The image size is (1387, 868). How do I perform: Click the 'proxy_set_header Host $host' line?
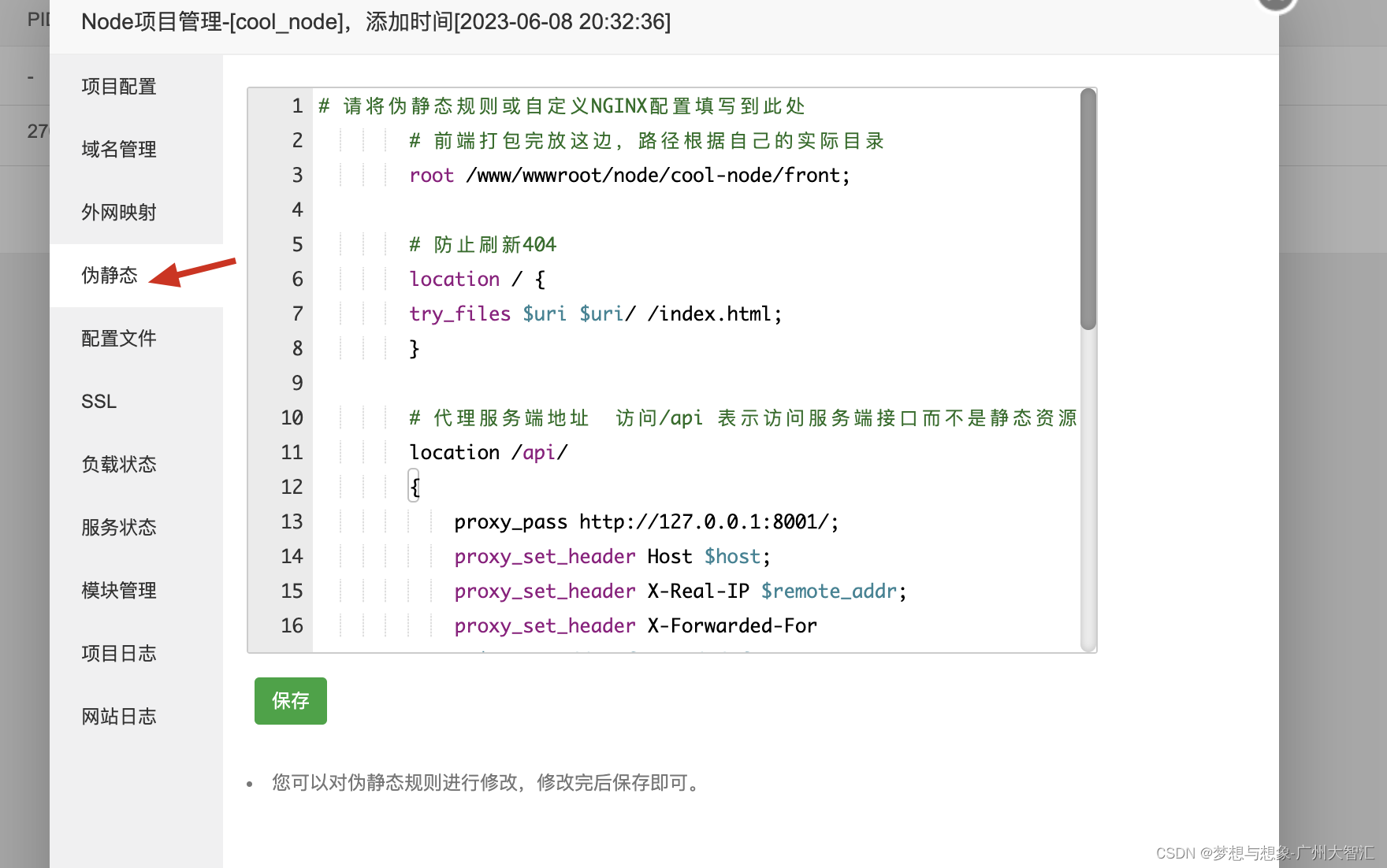click(612, 557)
